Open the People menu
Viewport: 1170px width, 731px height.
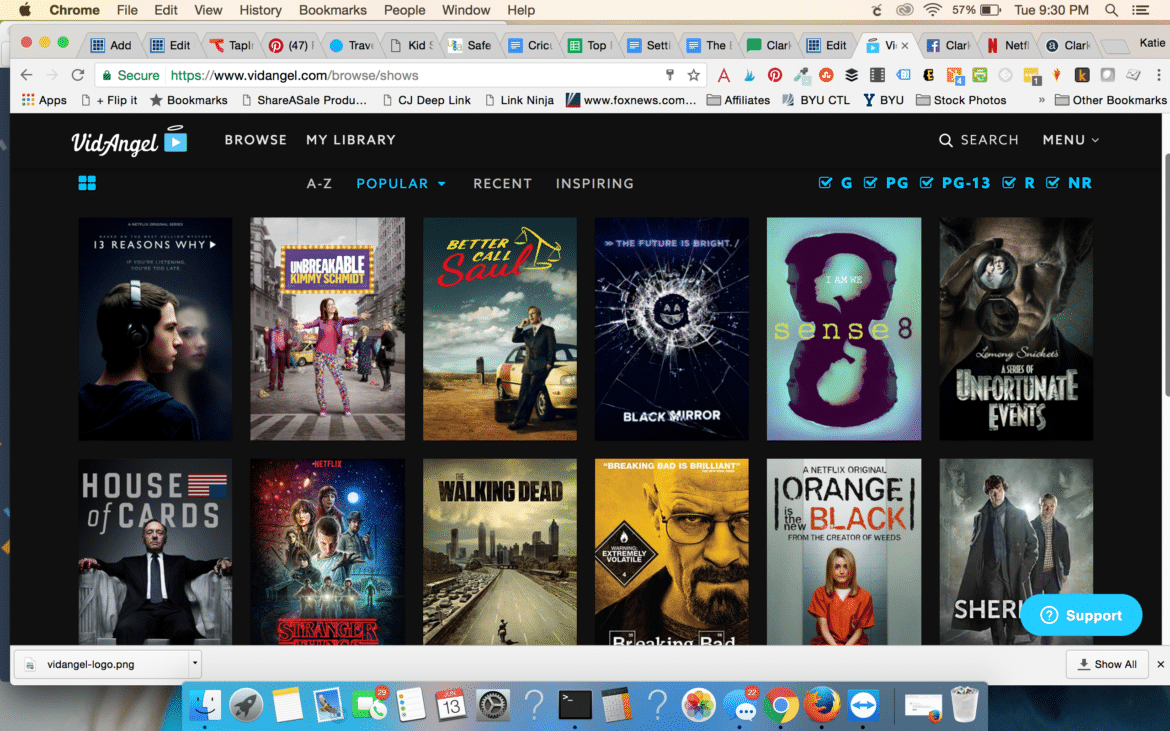pyautogui.click(x=404, y=10)
